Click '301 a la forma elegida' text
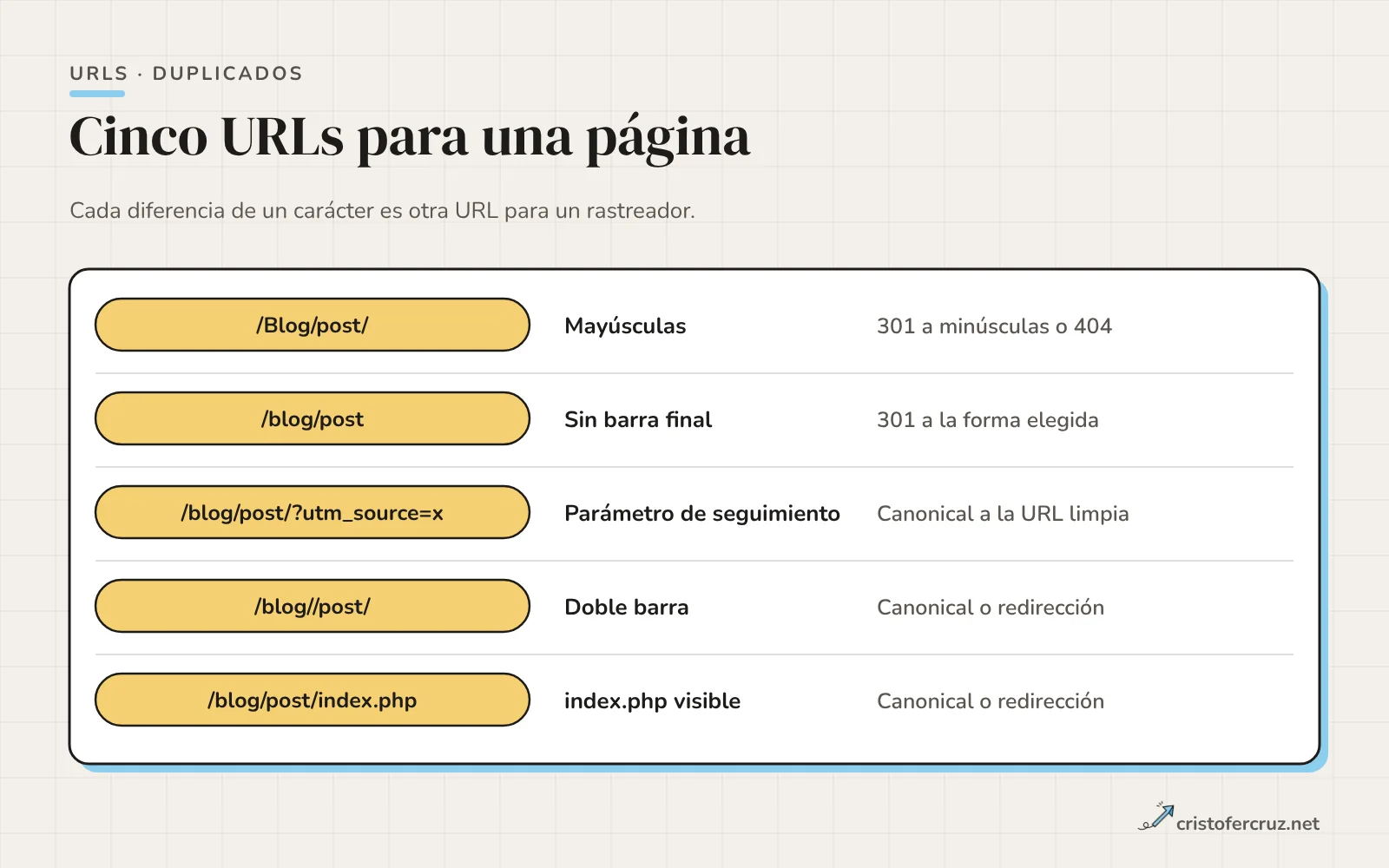The width and height of the screenshot is (1389, 868). [988, 420]
